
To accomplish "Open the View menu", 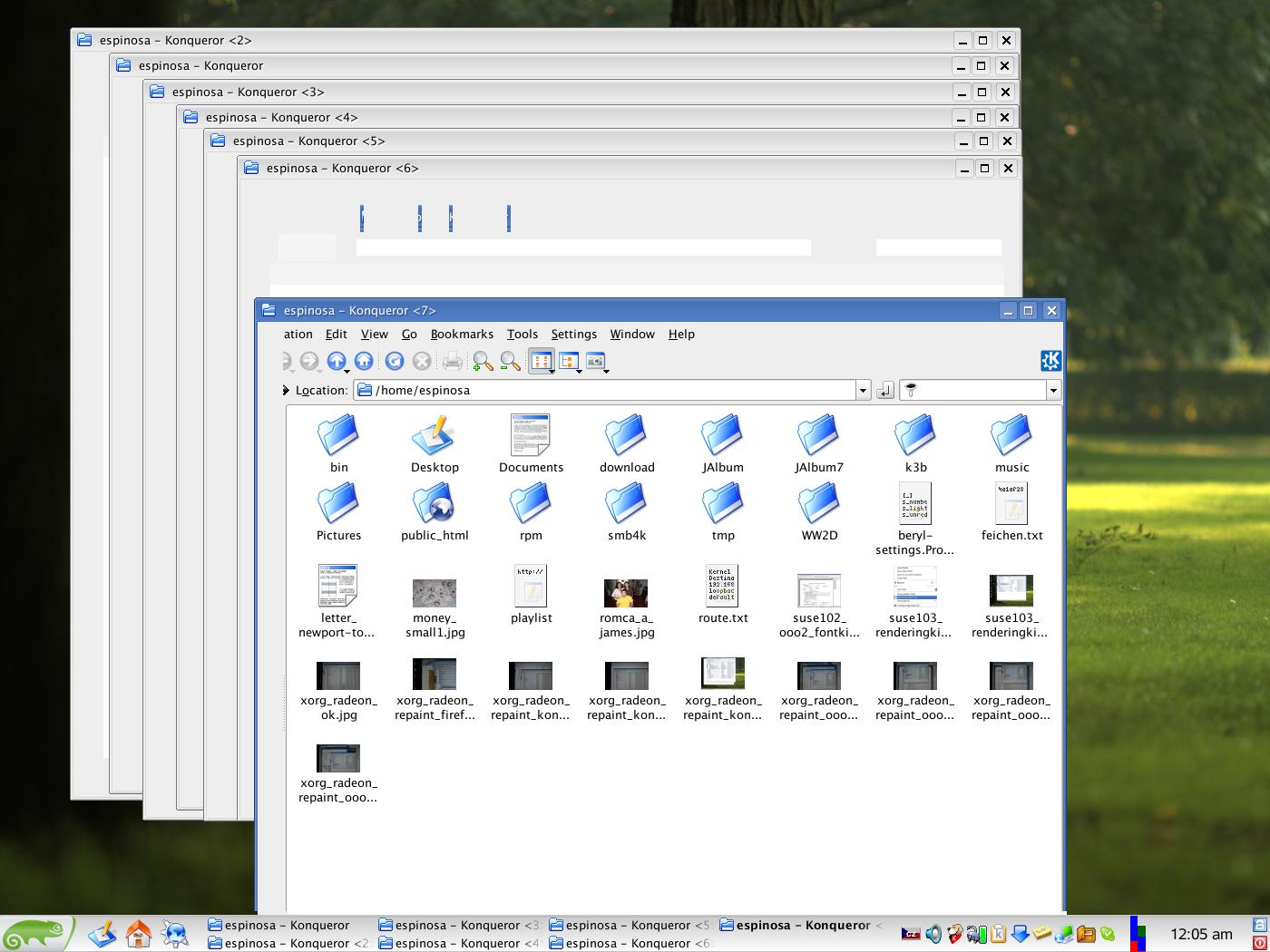I will [374, 334].
